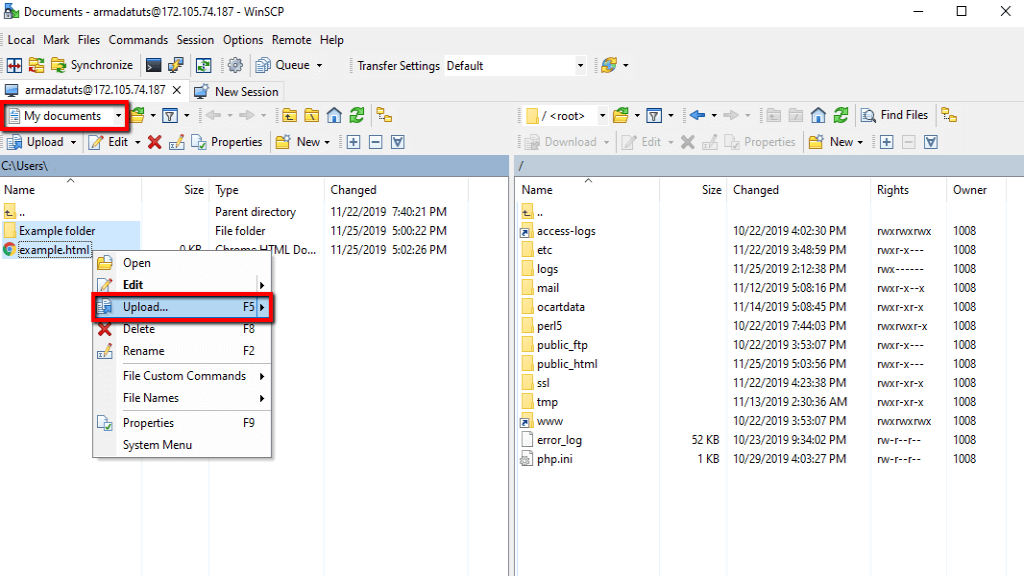
Task: Click the globe update icon
Action: coord(609,65)
